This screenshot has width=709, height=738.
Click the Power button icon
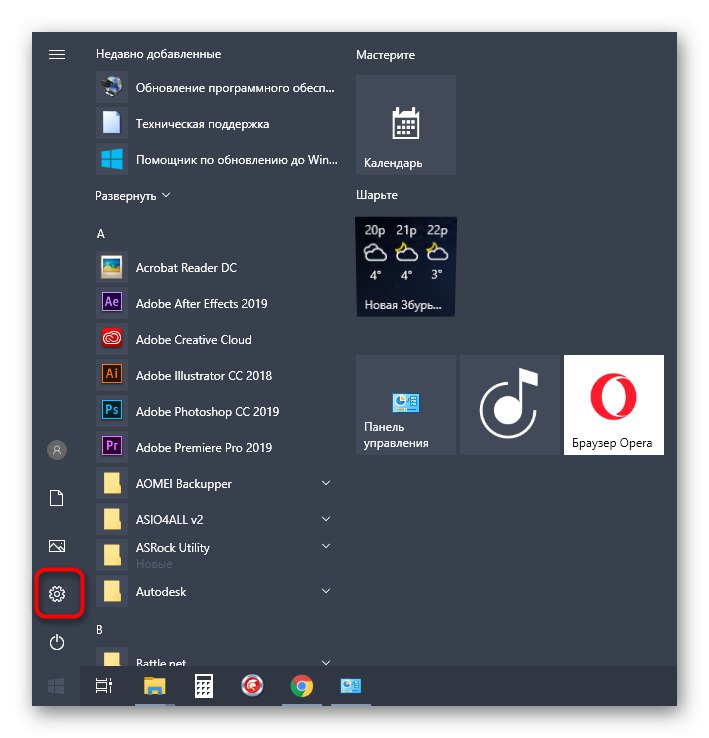point(57,642)
